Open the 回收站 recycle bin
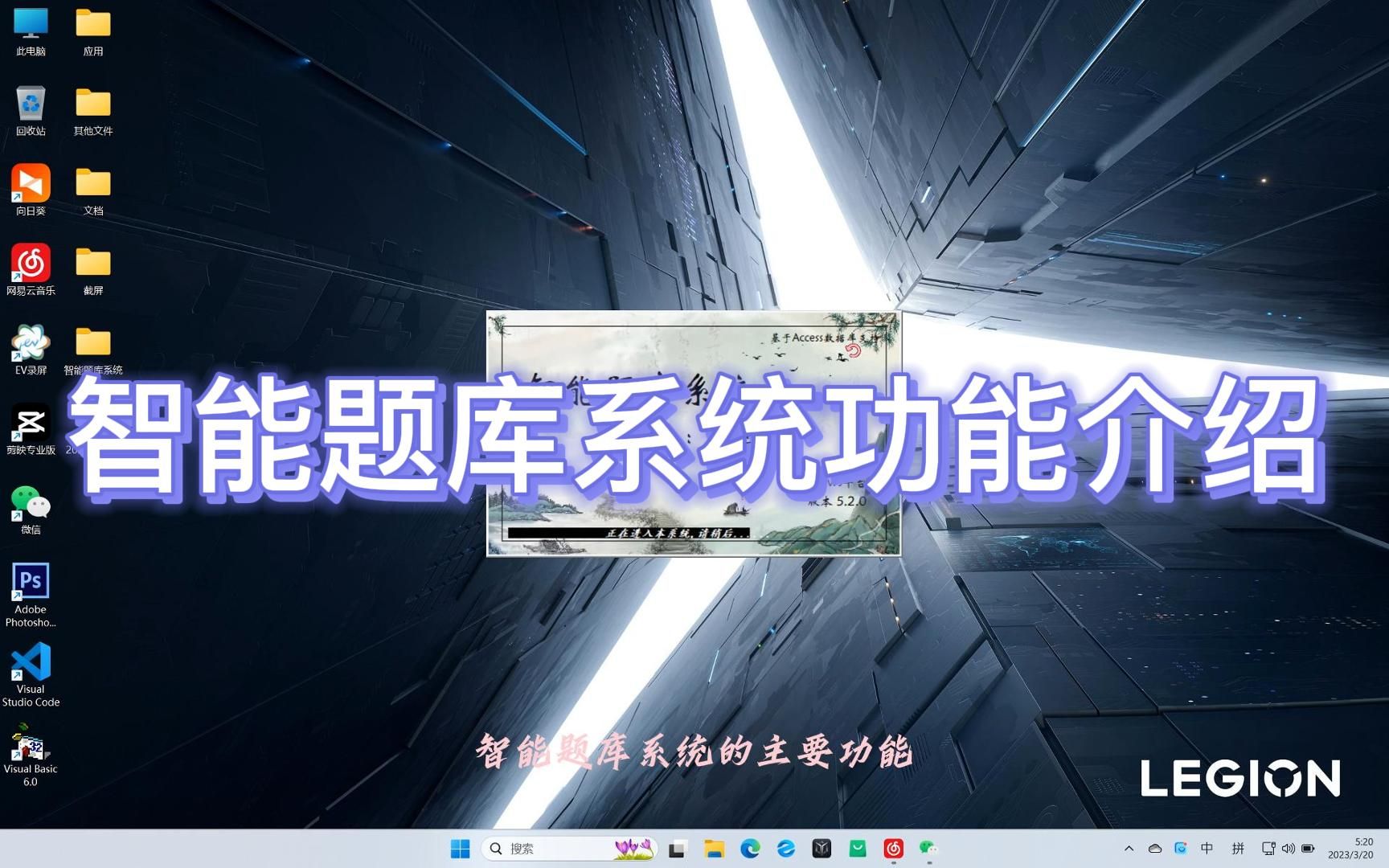This screenshot has height=868, width=1389. pyautogui.click(x=31, y=104)
